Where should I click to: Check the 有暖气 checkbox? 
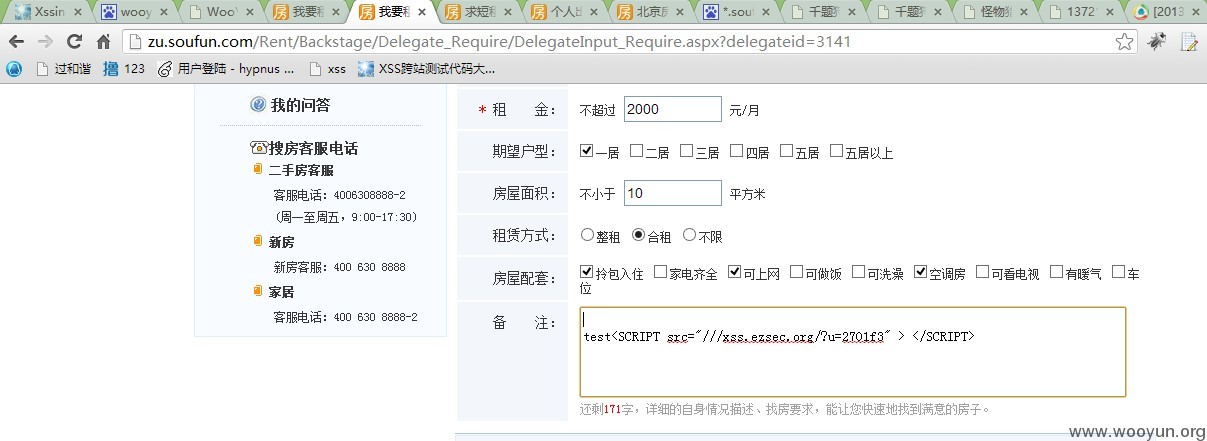click(x=1057, y=271)
